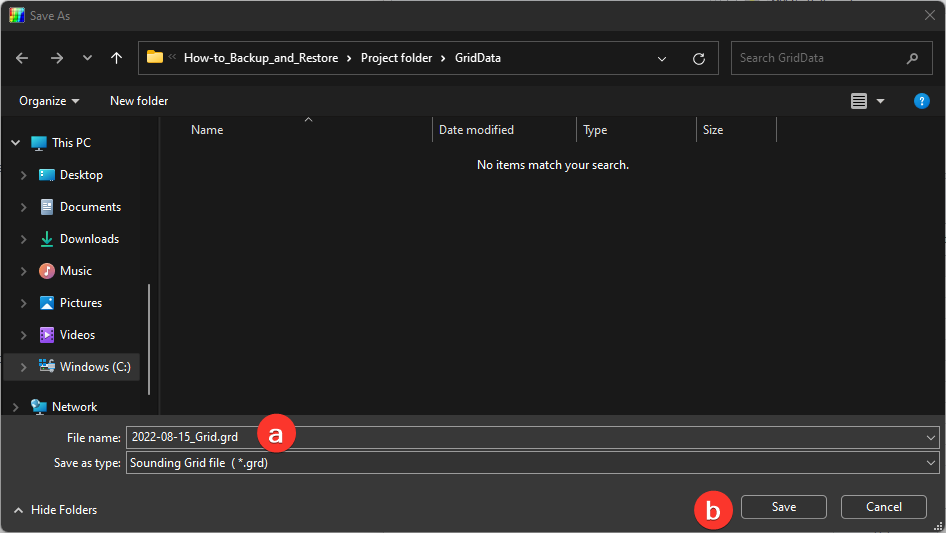Create a New folder

[x=139, y=101]
